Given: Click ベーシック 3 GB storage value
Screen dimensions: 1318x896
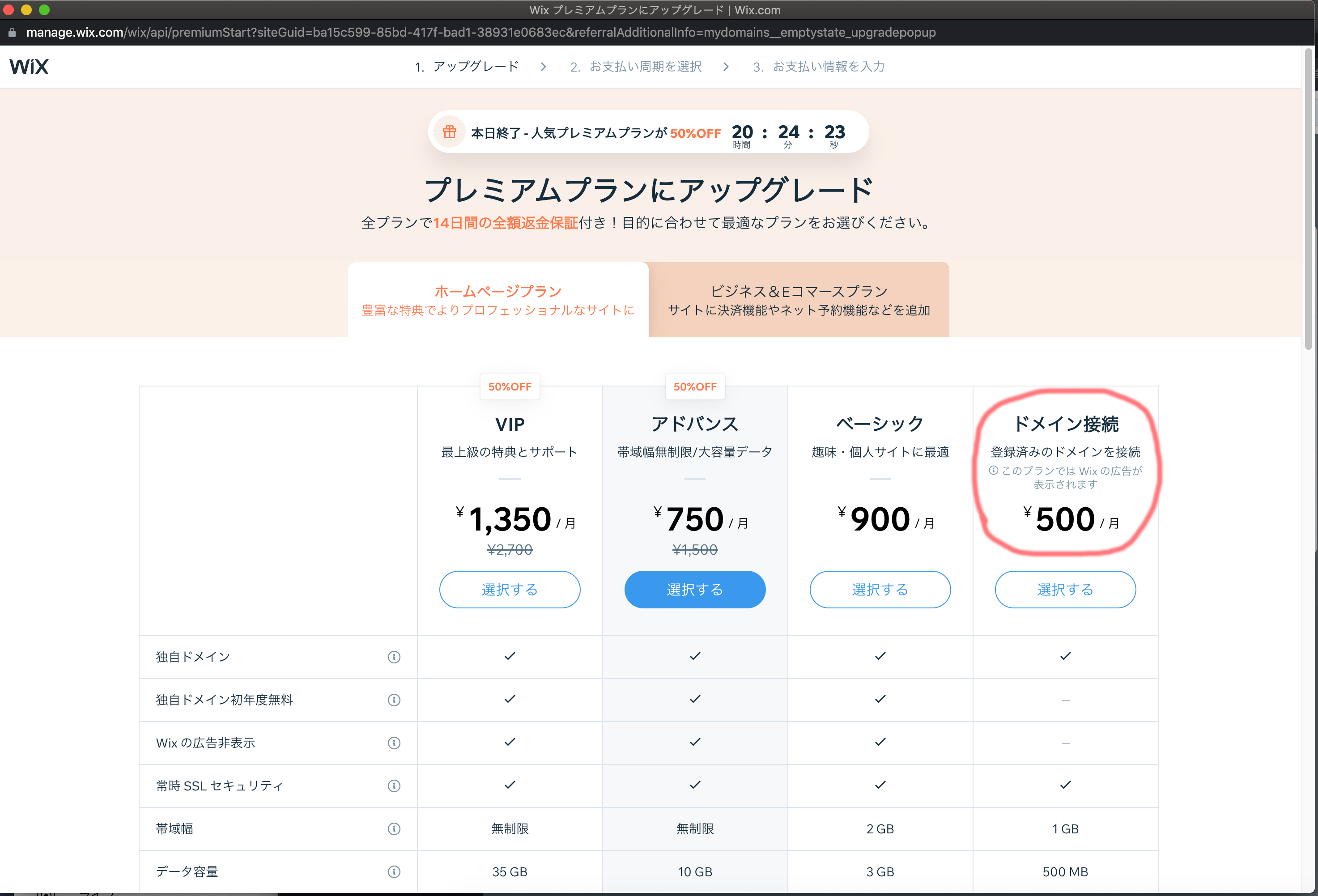Looking at the screenshot, I should [880, 871].
